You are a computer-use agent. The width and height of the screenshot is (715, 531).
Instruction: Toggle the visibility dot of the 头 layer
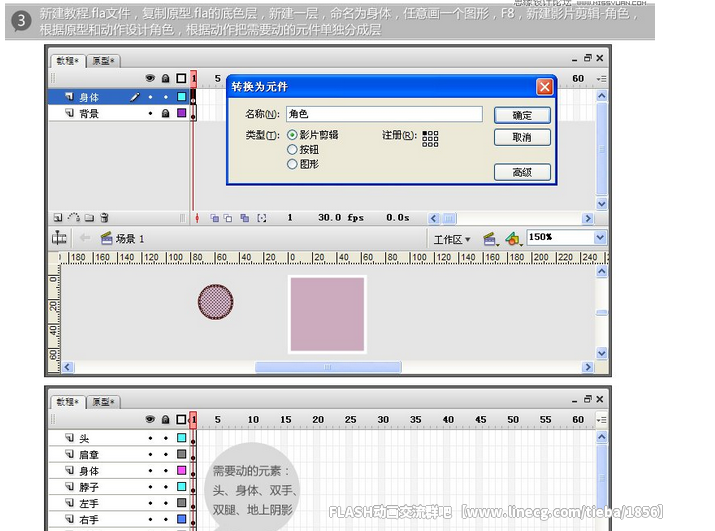tap(150, 438)
